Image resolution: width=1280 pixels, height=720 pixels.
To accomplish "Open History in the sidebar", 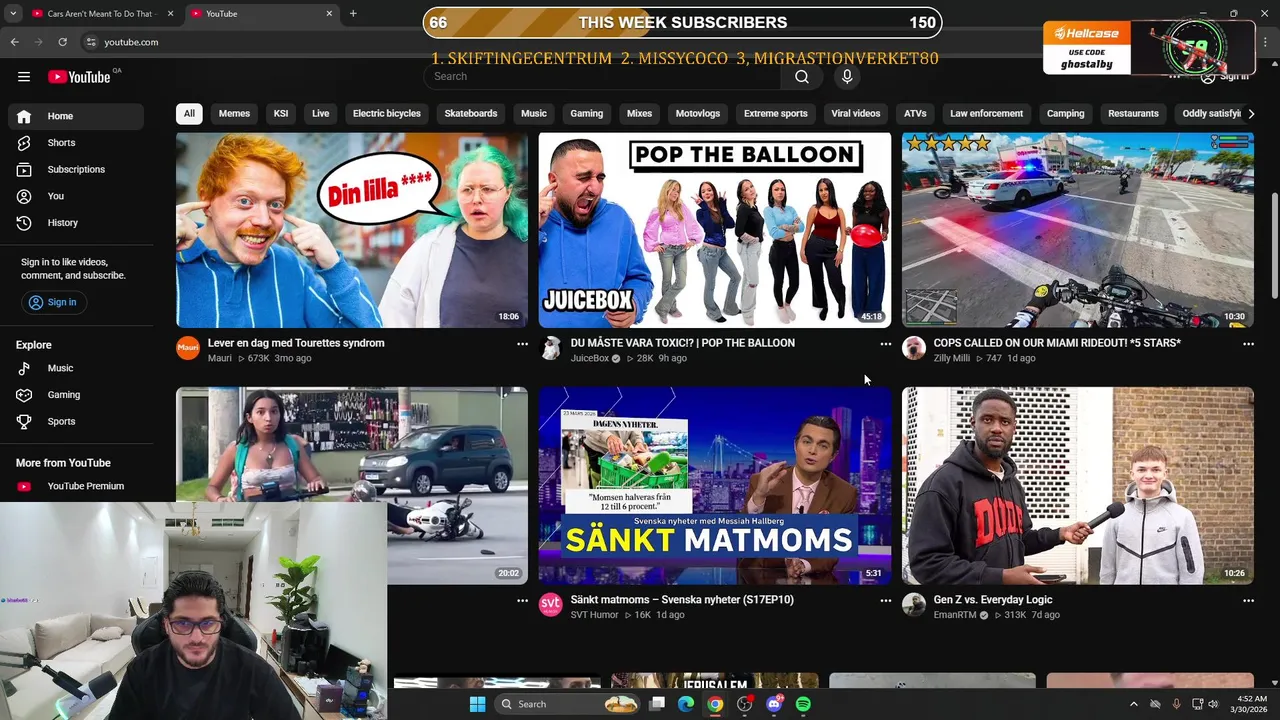I will click(x=76, y=223).
